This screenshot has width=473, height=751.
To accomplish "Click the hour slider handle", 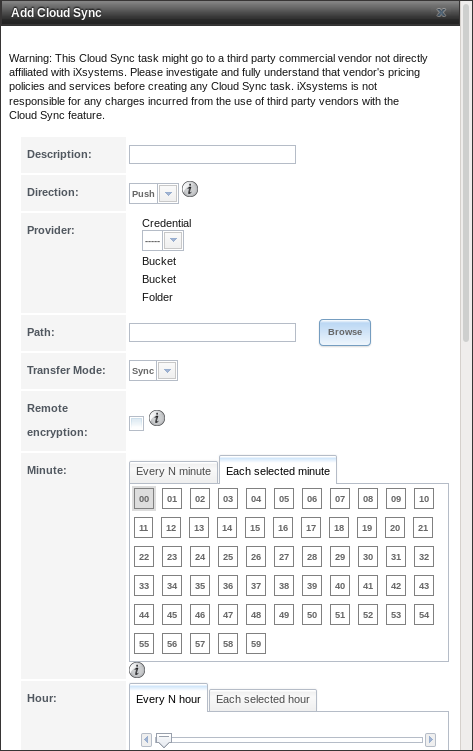I will (164, 740).
